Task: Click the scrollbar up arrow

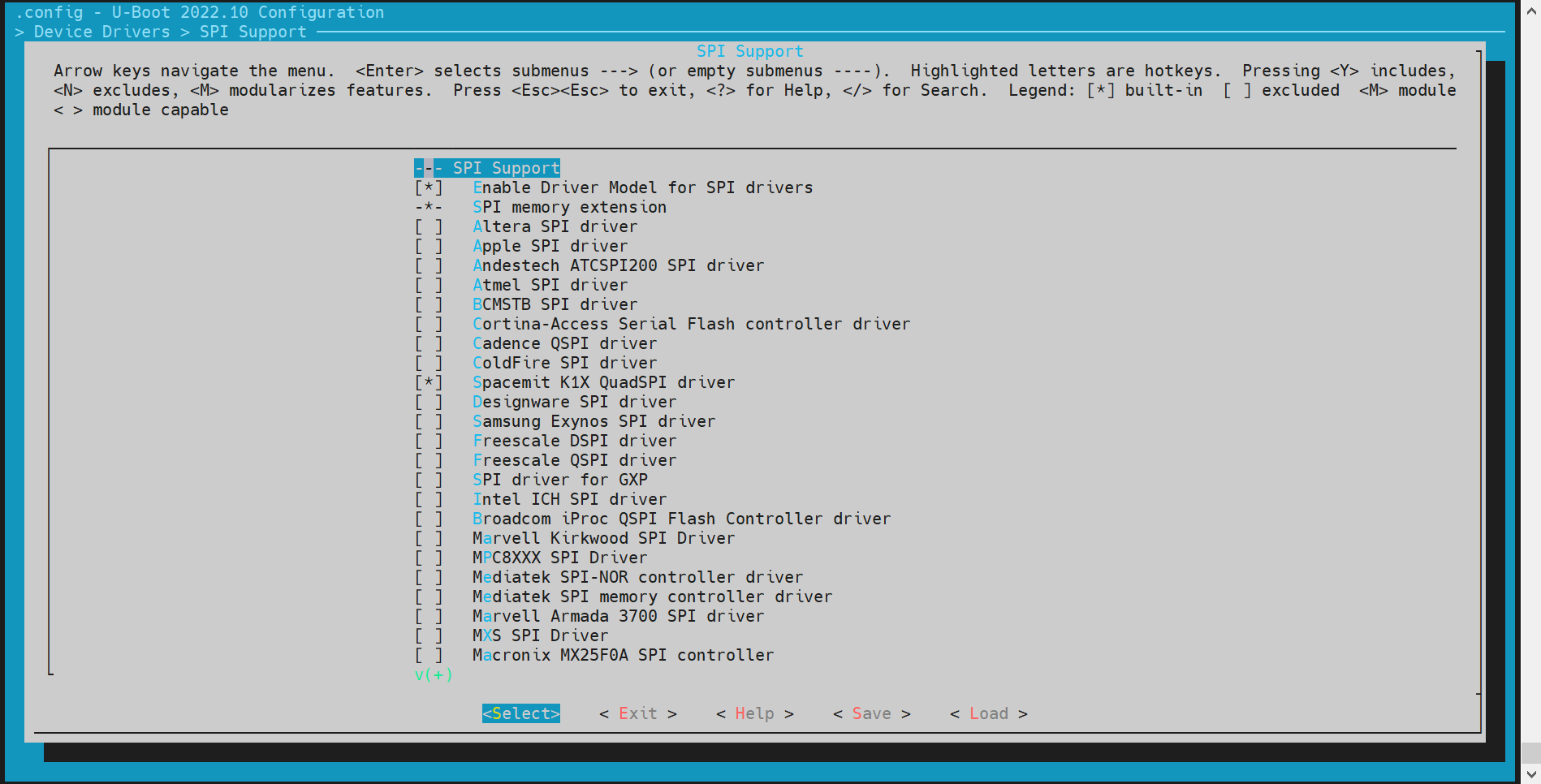Action: 1530,10
